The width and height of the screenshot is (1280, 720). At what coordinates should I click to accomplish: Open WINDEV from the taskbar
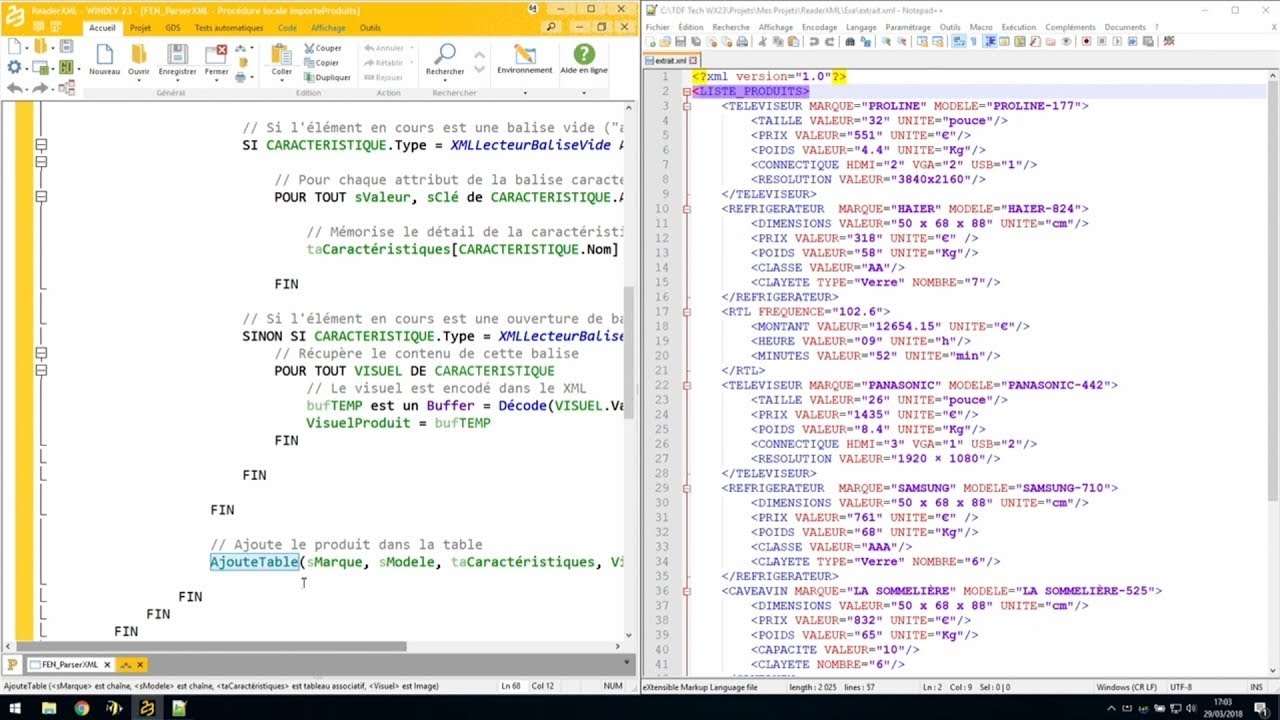(147, 708)
